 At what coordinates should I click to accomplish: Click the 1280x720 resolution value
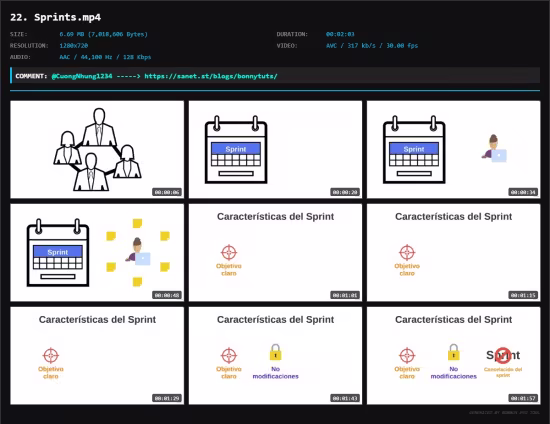pyautogui.click(x=74, y=46)
